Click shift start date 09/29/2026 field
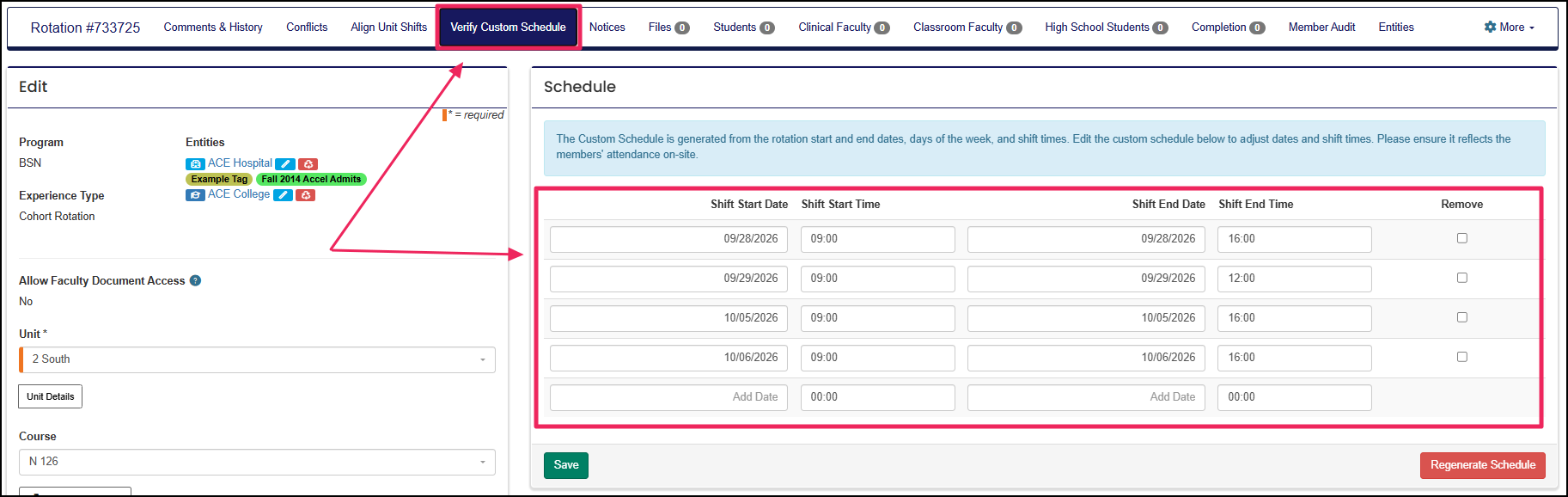Screen dimensions: 1568x497 pos(668,279)
